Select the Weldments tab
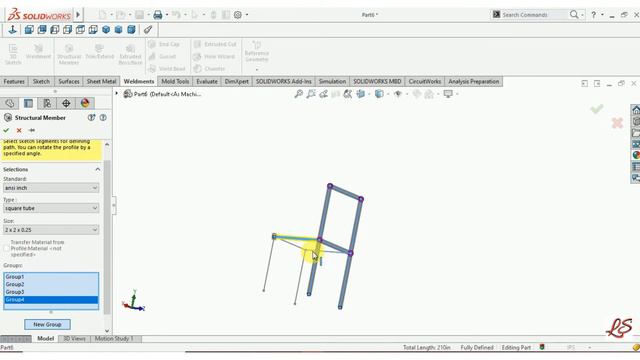 139,82
